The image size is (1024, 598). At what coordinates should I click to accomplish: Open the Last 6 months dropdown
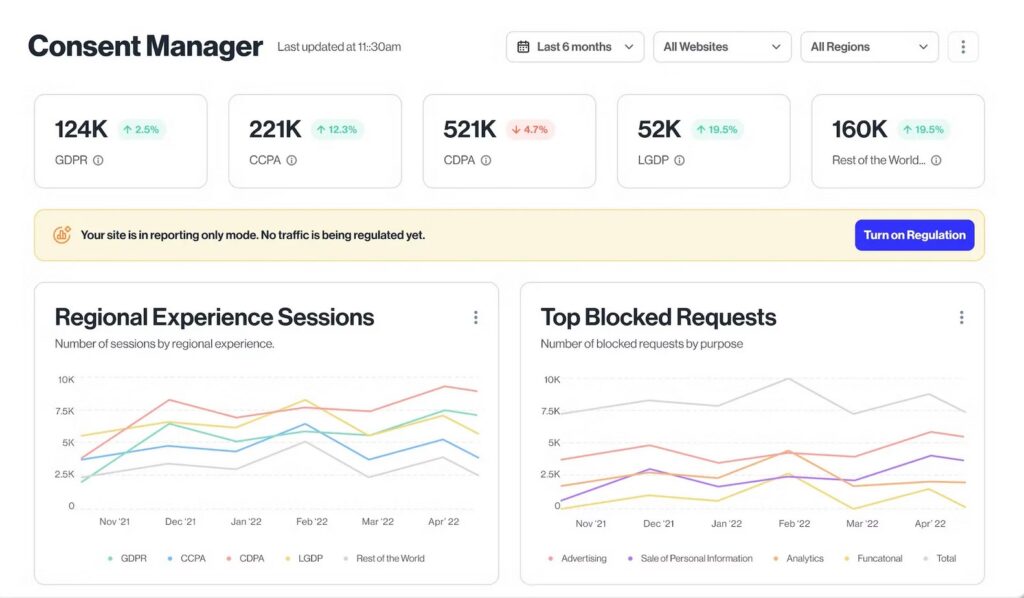coord(575,47)
